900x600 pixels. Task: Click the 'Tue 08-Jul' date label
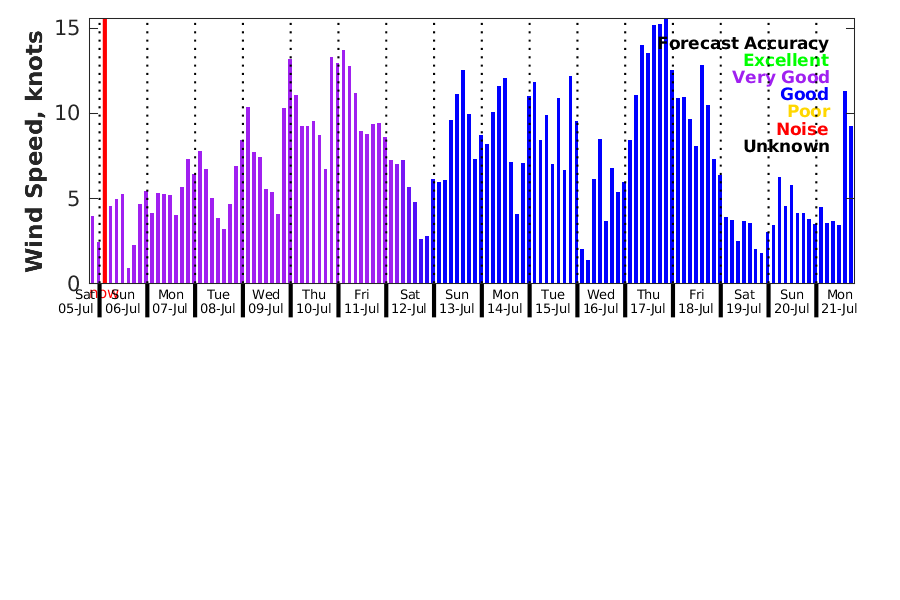point(218,302)
